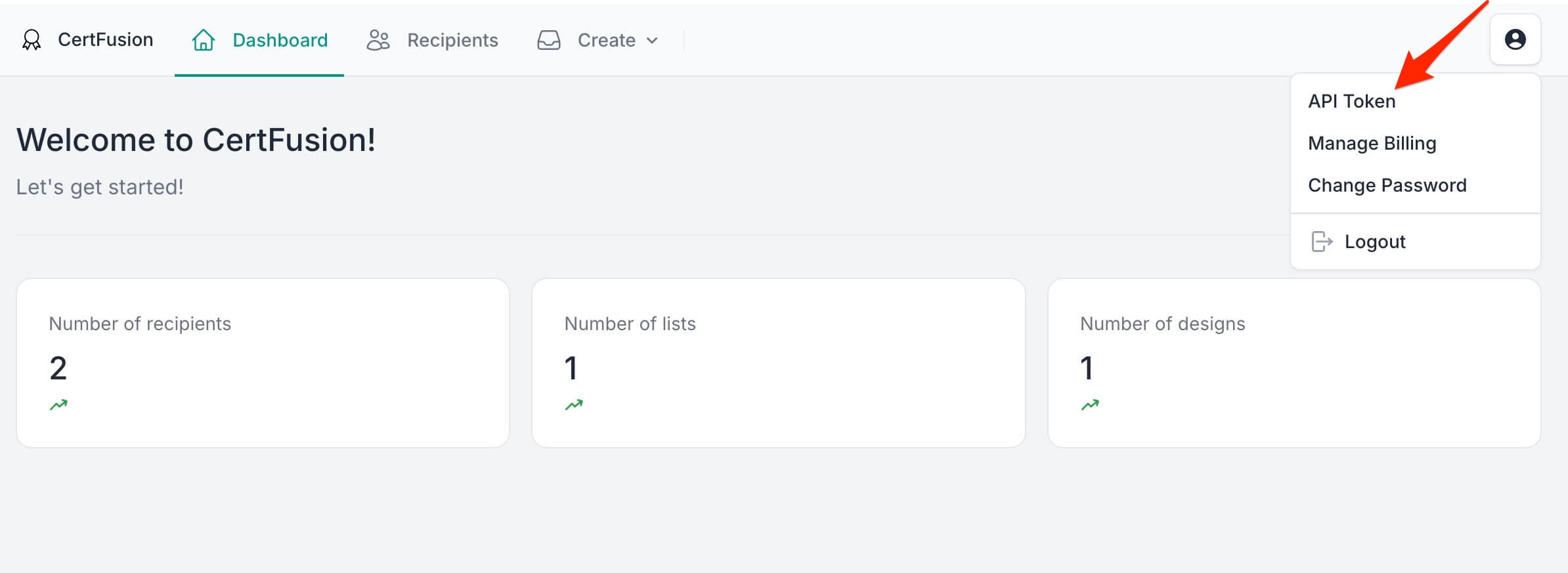This screenshot has height=573, width=1568.
Task: Click the Number of lists card
Action: point(778,361)
